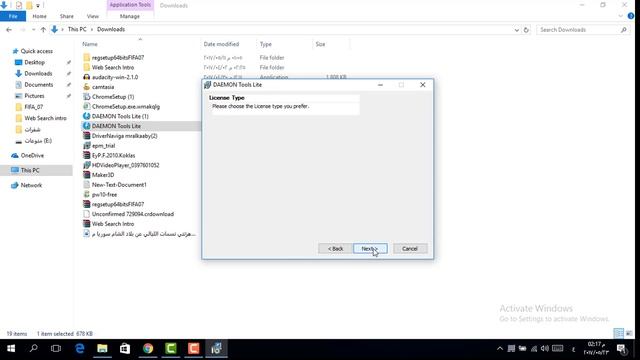Sort by Date modified column header
640x360 pixels.
click(221, 44)
